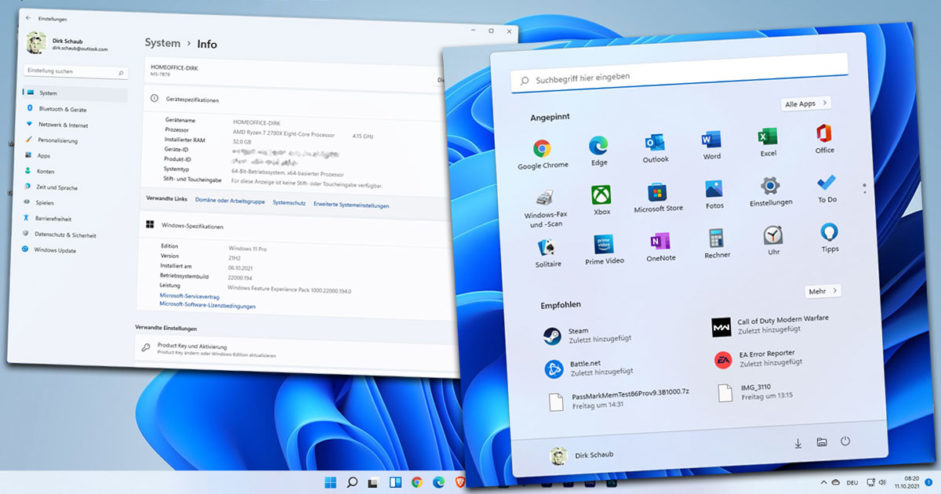The height and width of the screenshot is (494, 941).
Task: Open Microsoft-Servicevertrag link
Action: coord(190,297)
